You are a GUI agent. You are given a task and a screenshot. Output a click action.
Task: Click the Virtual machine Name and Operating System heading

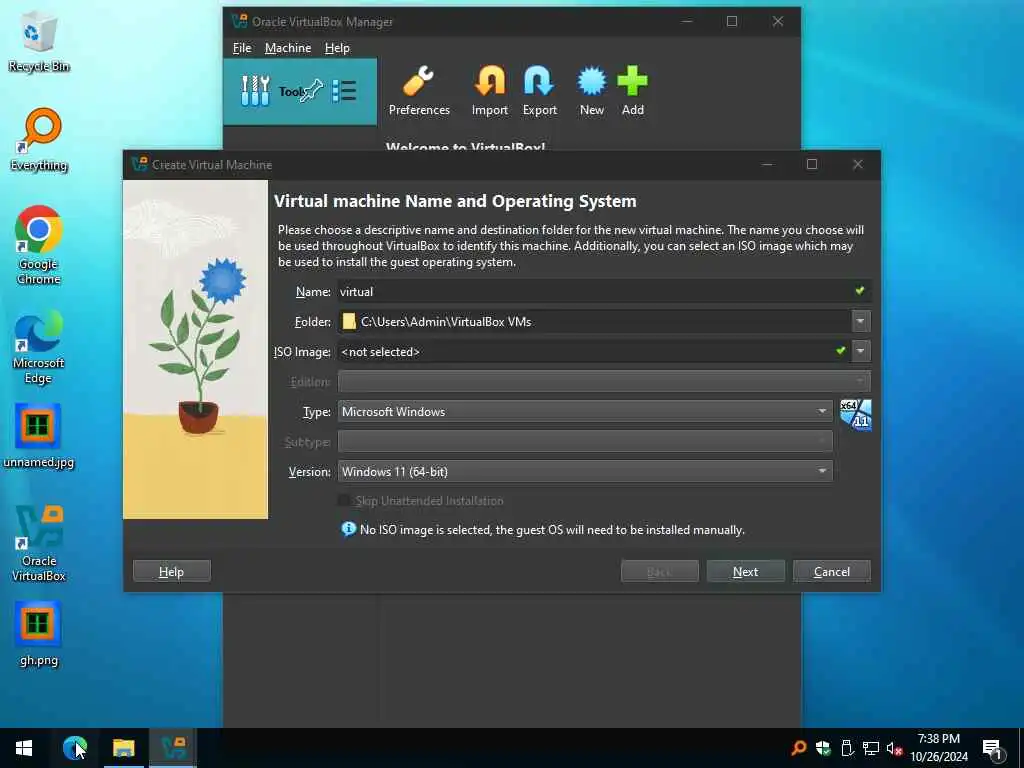pos(455,201)
